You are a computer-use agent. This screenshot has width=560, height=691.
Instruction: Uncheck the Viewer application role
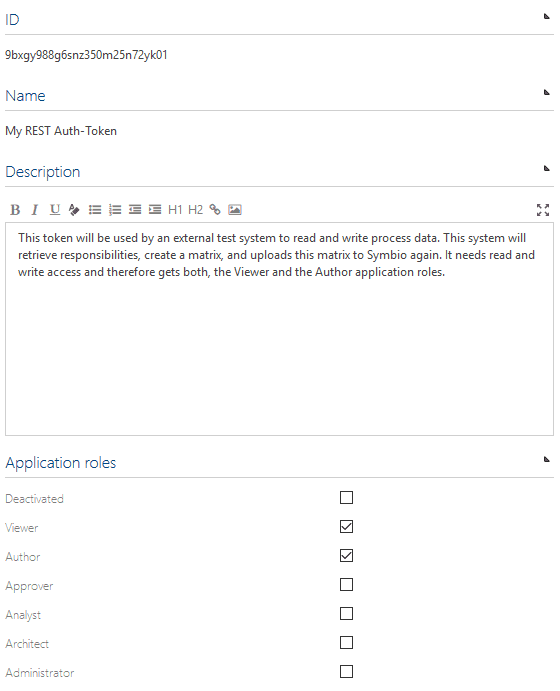point(346,527)
